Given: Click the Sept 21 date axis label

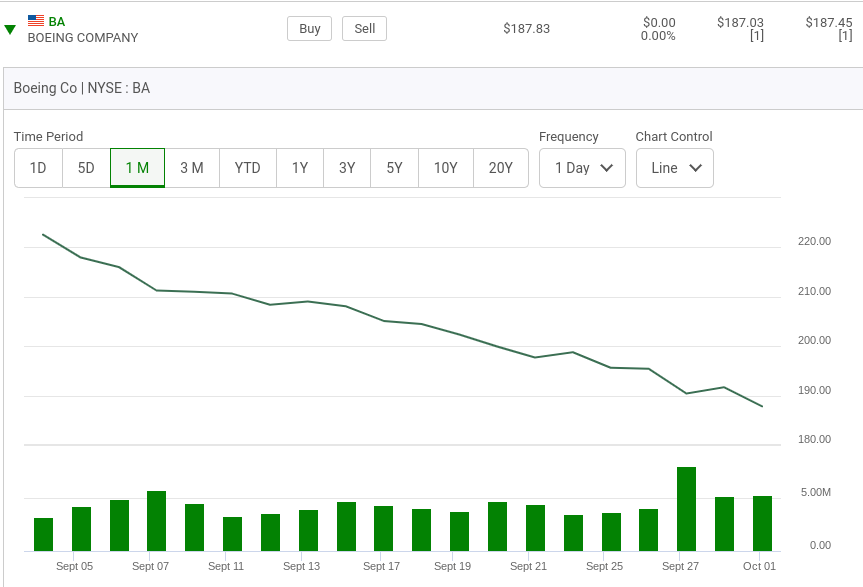Looking at the screenshot, I should (x=528, y=566).
